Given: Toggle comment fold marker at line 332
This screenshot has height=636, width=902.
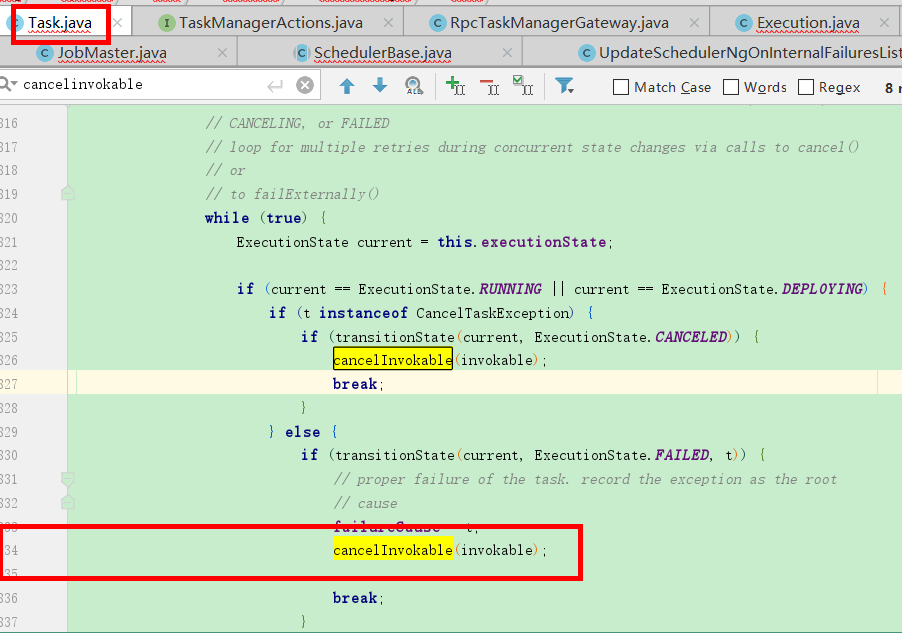Looking at the screenshot, I should tap(68, 502).
